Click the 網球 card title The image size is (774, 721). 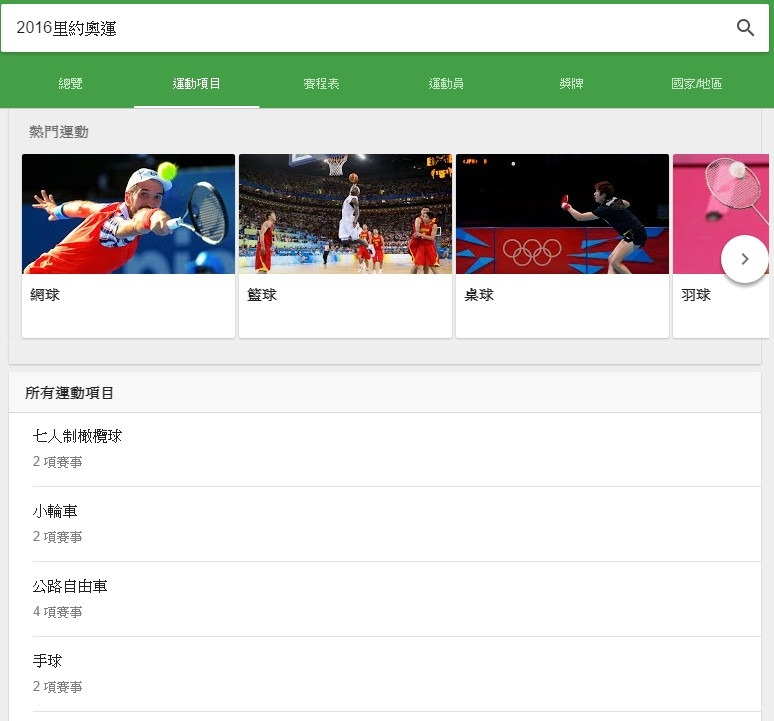(45, 295)
